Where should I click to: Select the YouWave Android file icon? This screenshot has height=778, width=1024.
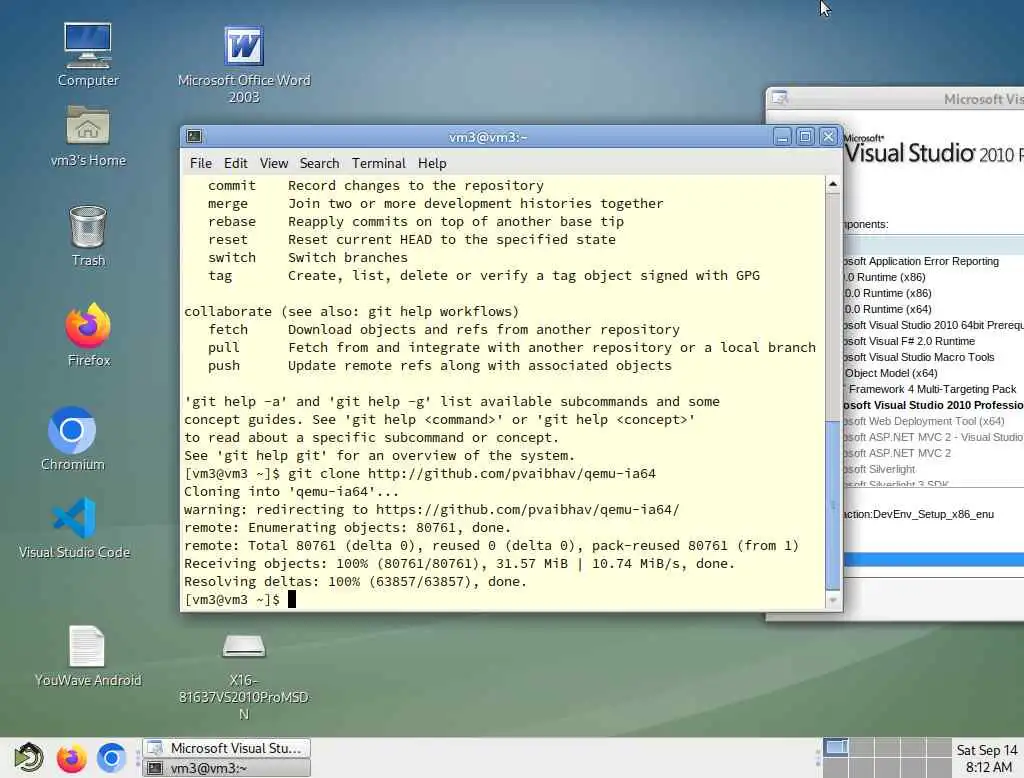[88, 656]
